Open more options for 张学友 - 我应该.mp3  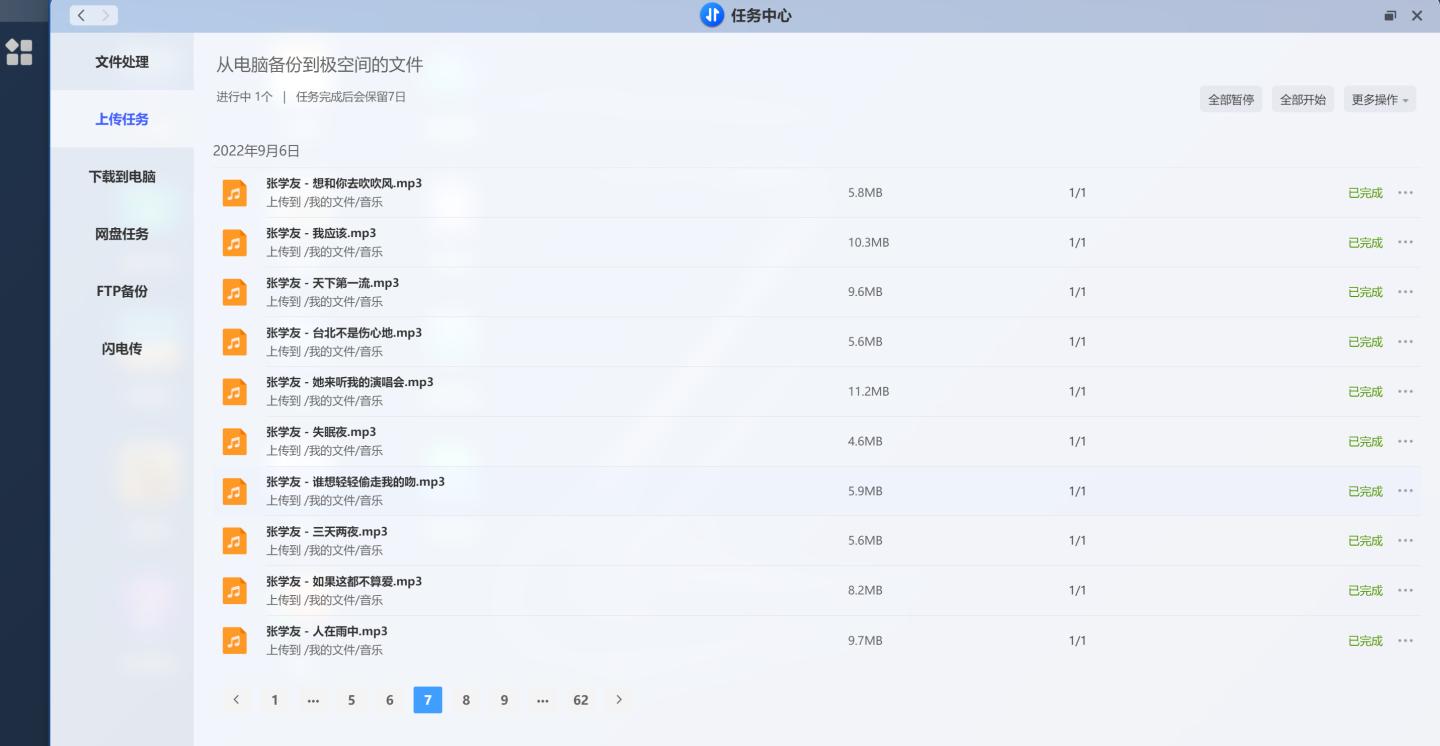1405,242
